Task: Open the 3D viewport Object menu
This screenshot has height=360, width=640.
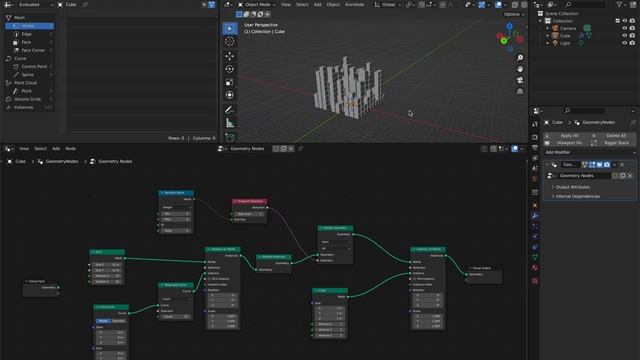Action: tap(333, 4)
